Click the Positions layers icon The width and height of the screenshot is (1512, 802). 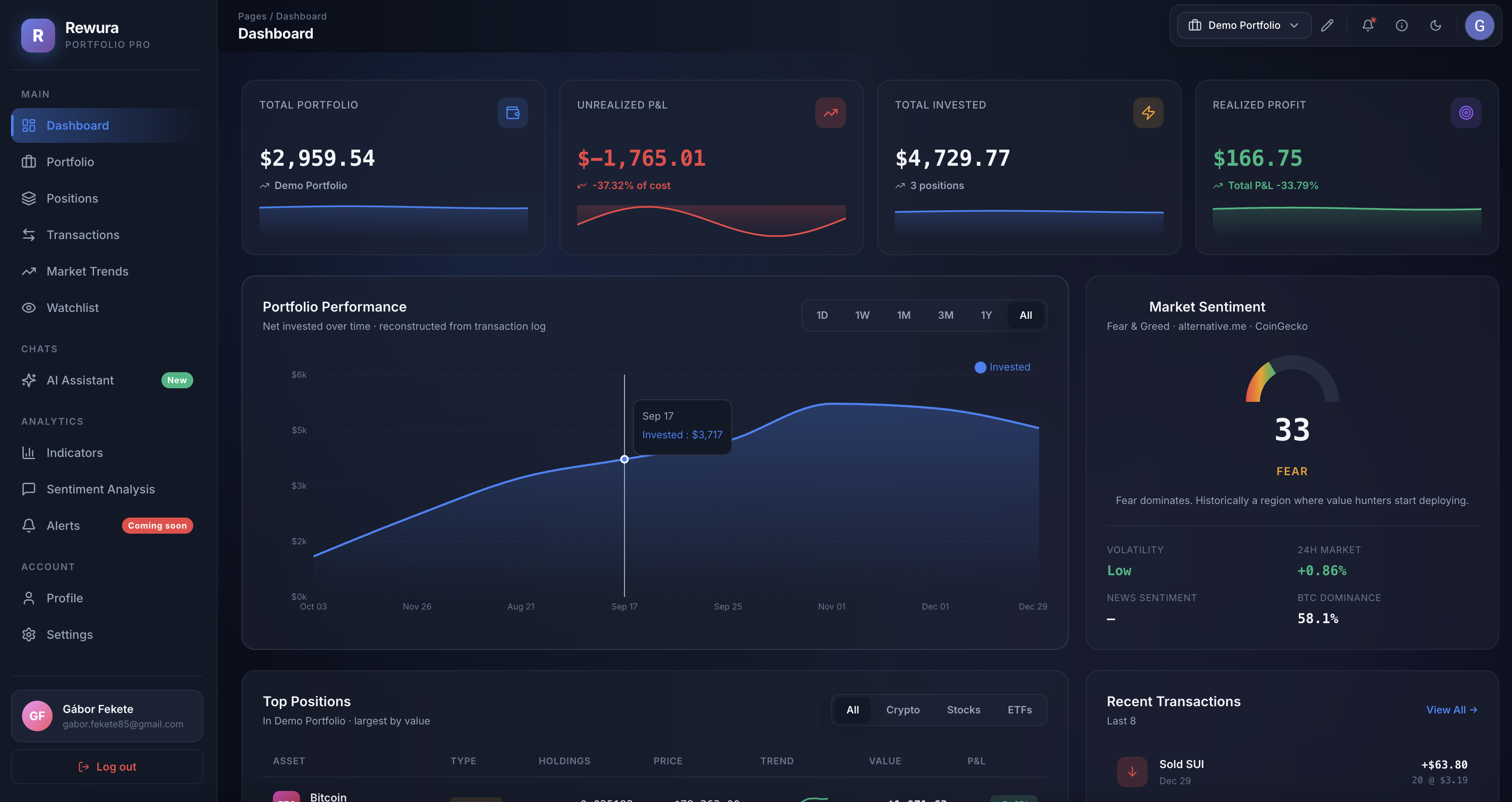pyautogui.click(x=29, y=198)
